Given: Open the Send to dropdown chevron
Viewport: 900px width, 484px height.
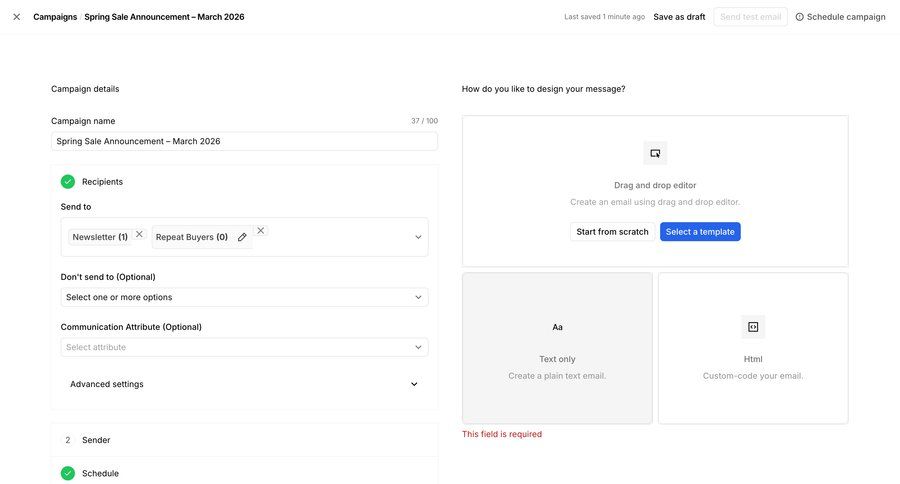Looking at the screenshot, I should pos(418,237).
